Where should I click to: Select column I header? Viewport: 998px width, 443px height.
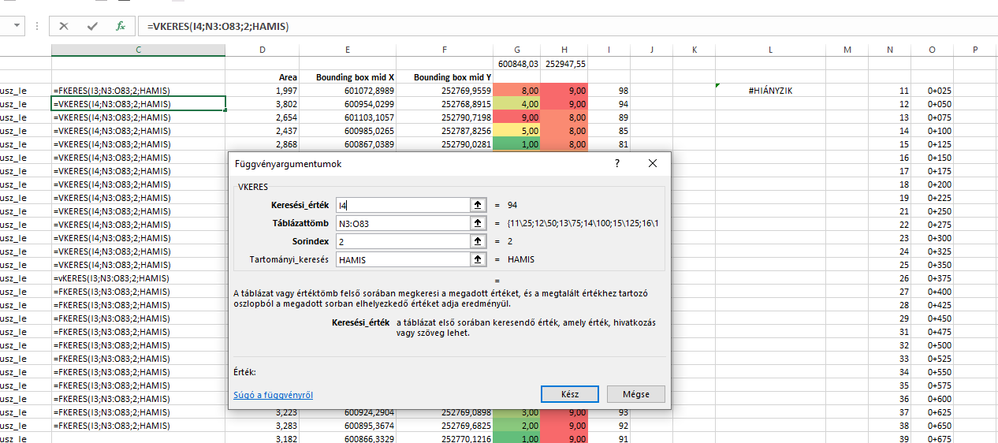pyautogui.click(x=609, y=50)
